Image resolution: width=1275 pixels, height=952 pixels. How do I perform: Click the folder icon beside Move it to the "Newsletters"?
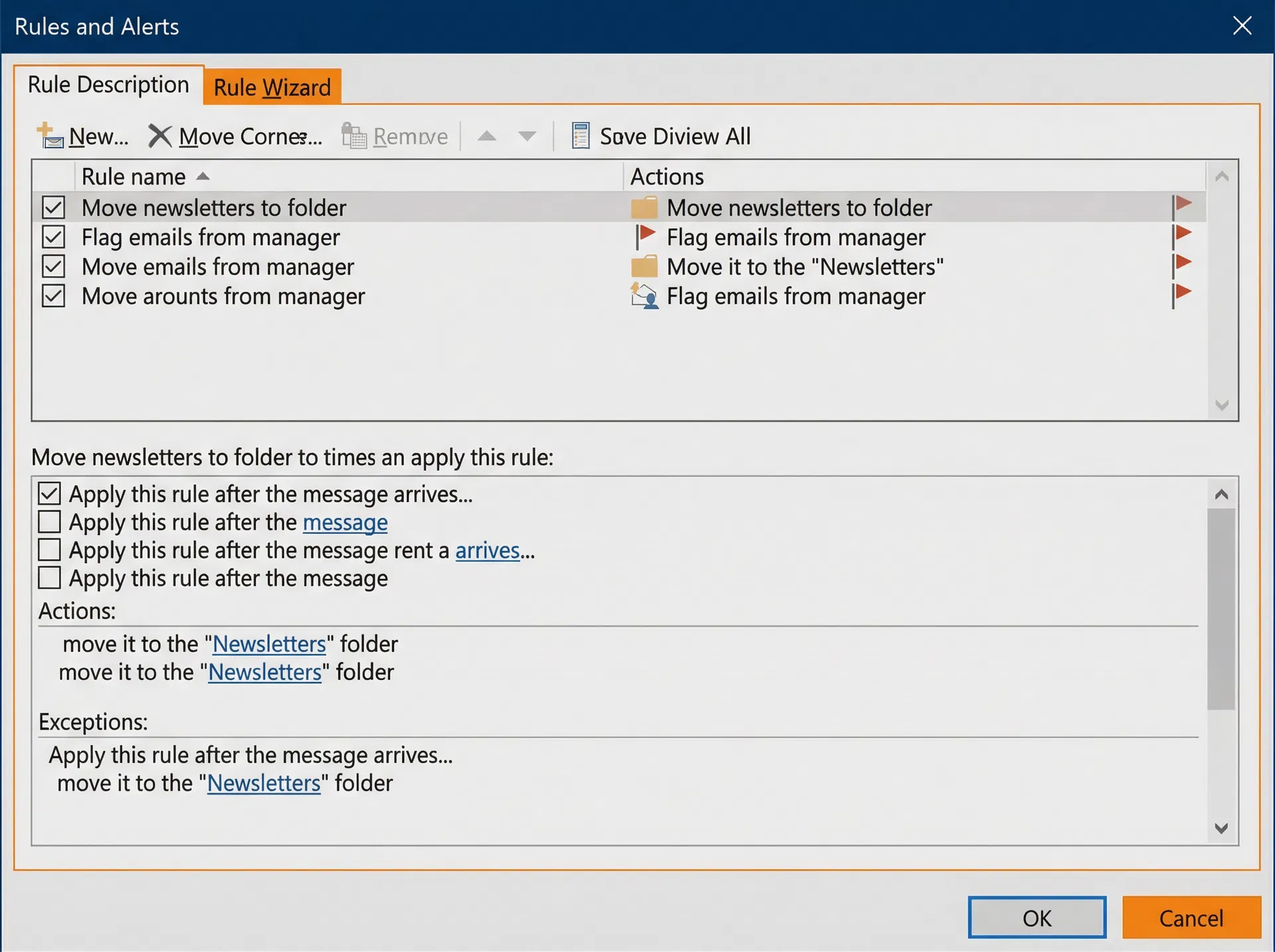click(x=644, y=266)
